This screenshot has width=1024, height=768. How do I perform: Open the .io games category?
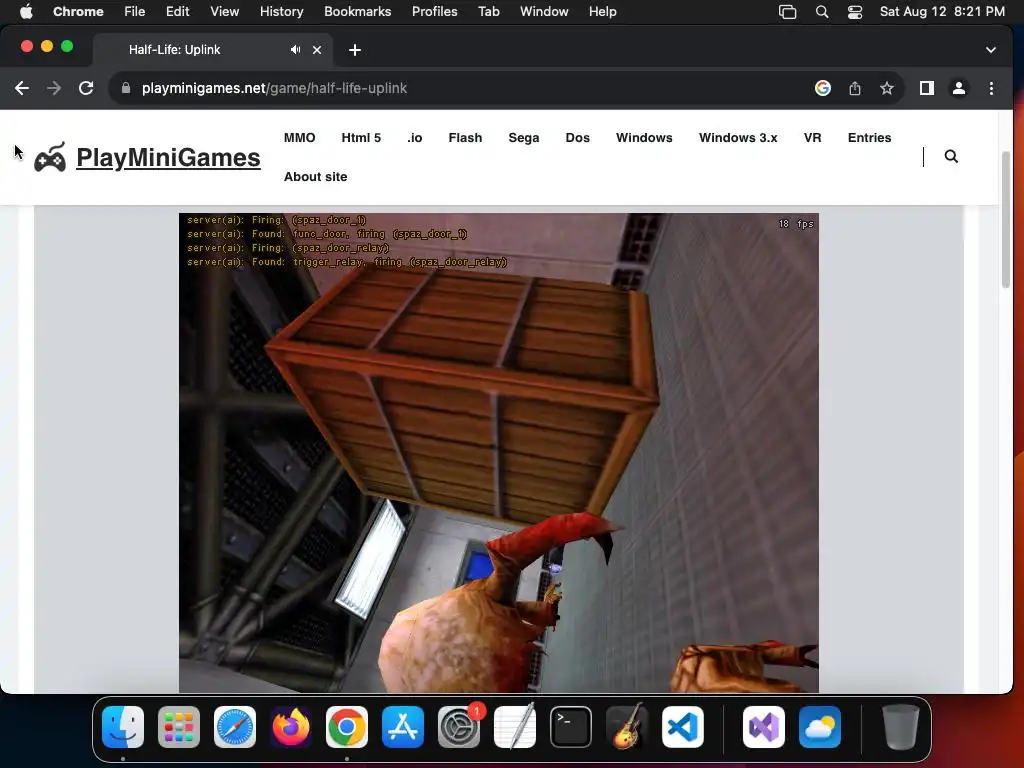point(415,138)
